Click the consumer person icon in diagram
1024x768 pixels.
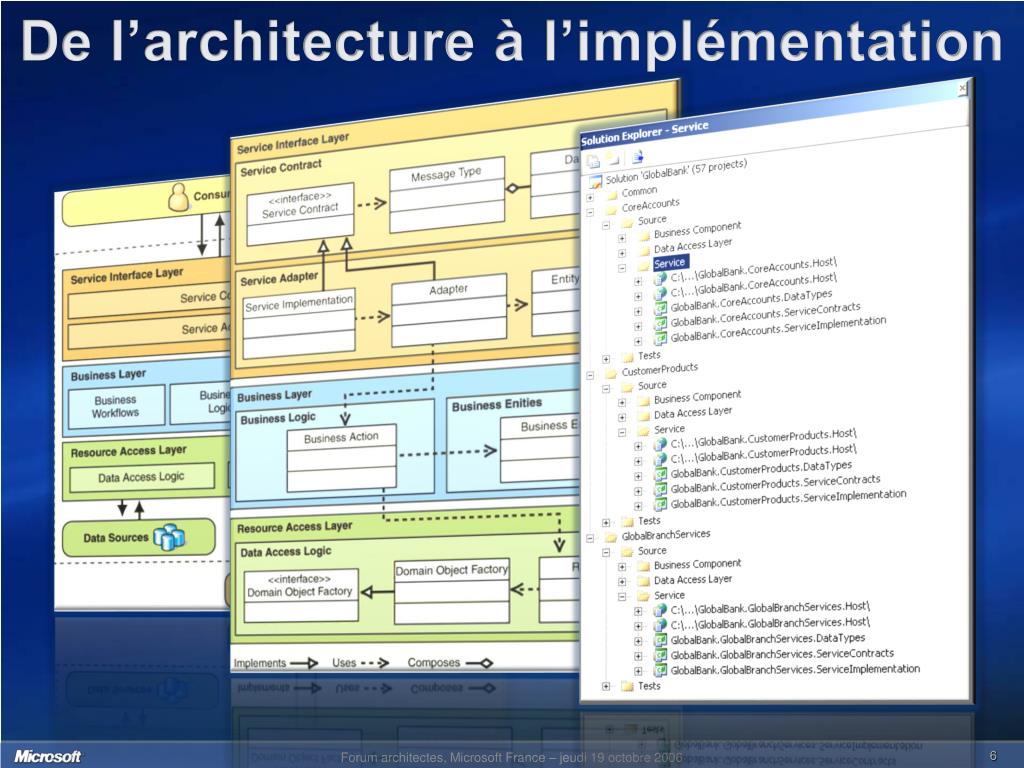click(178, 197)
